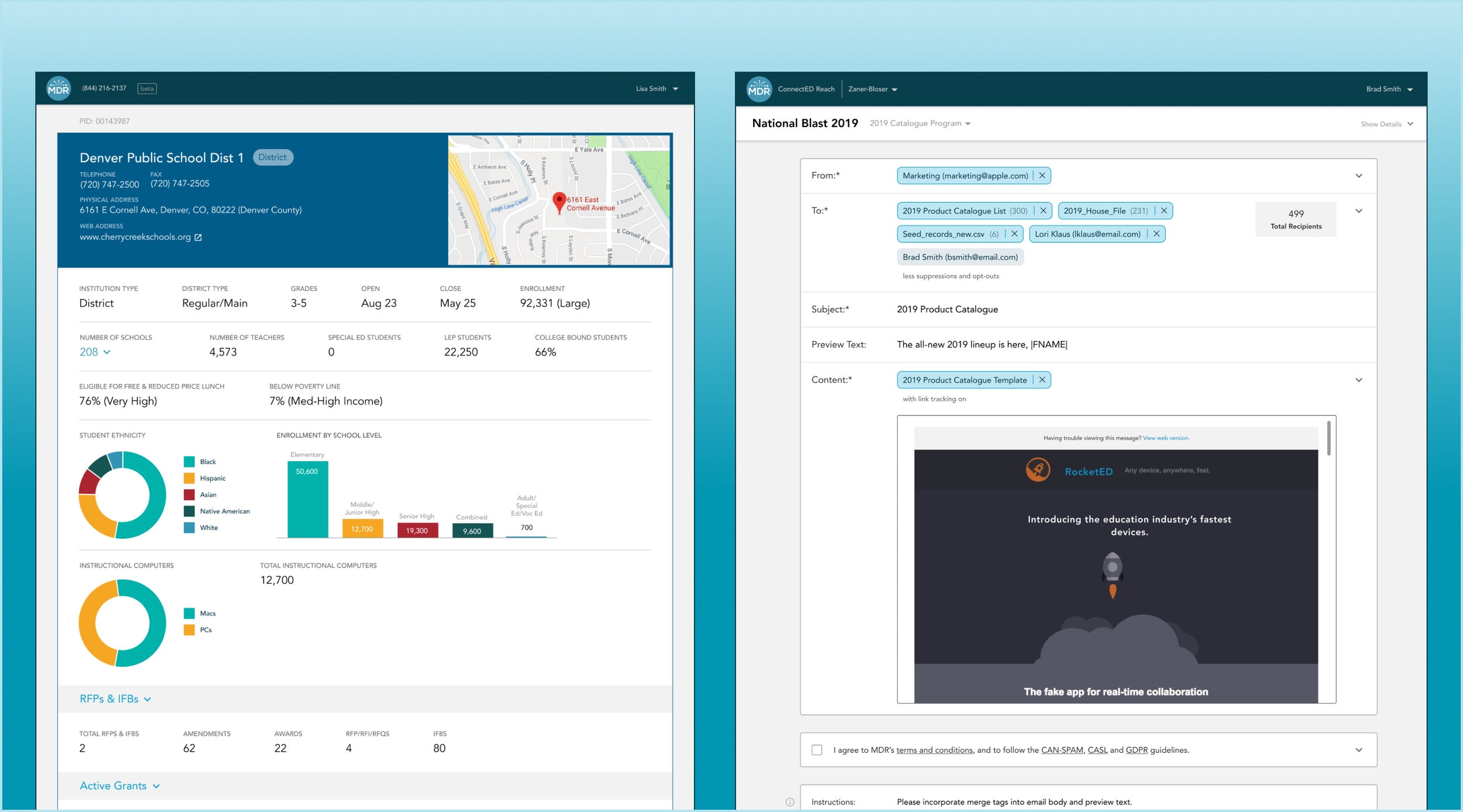The image size is (1463, 812).
Task: Open Zaner-Bloser account dropdown
Action: tap(873, 90)
